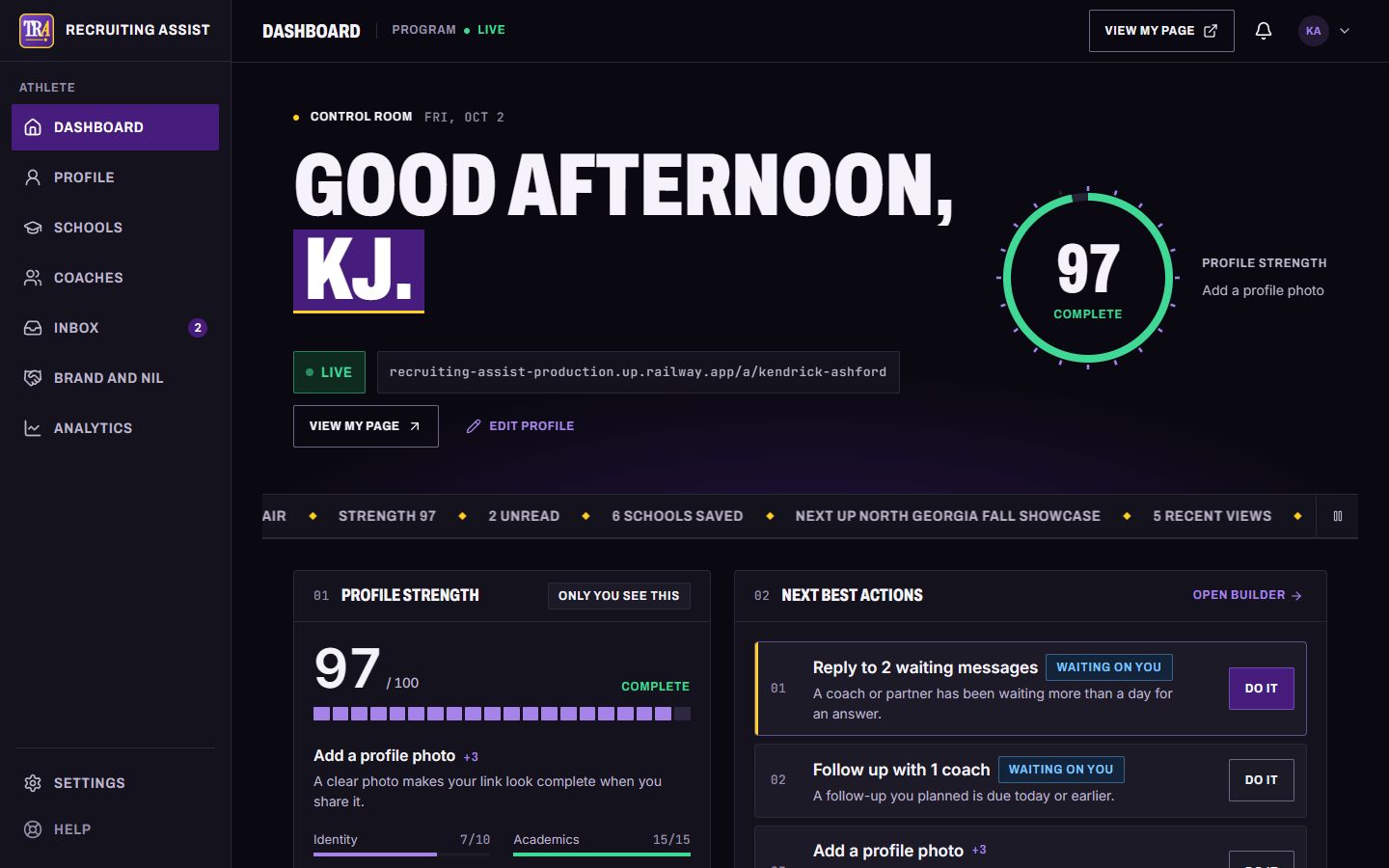
Task: Click Waiting On You tag on follow-up action
Action: tap(1060, 770)
